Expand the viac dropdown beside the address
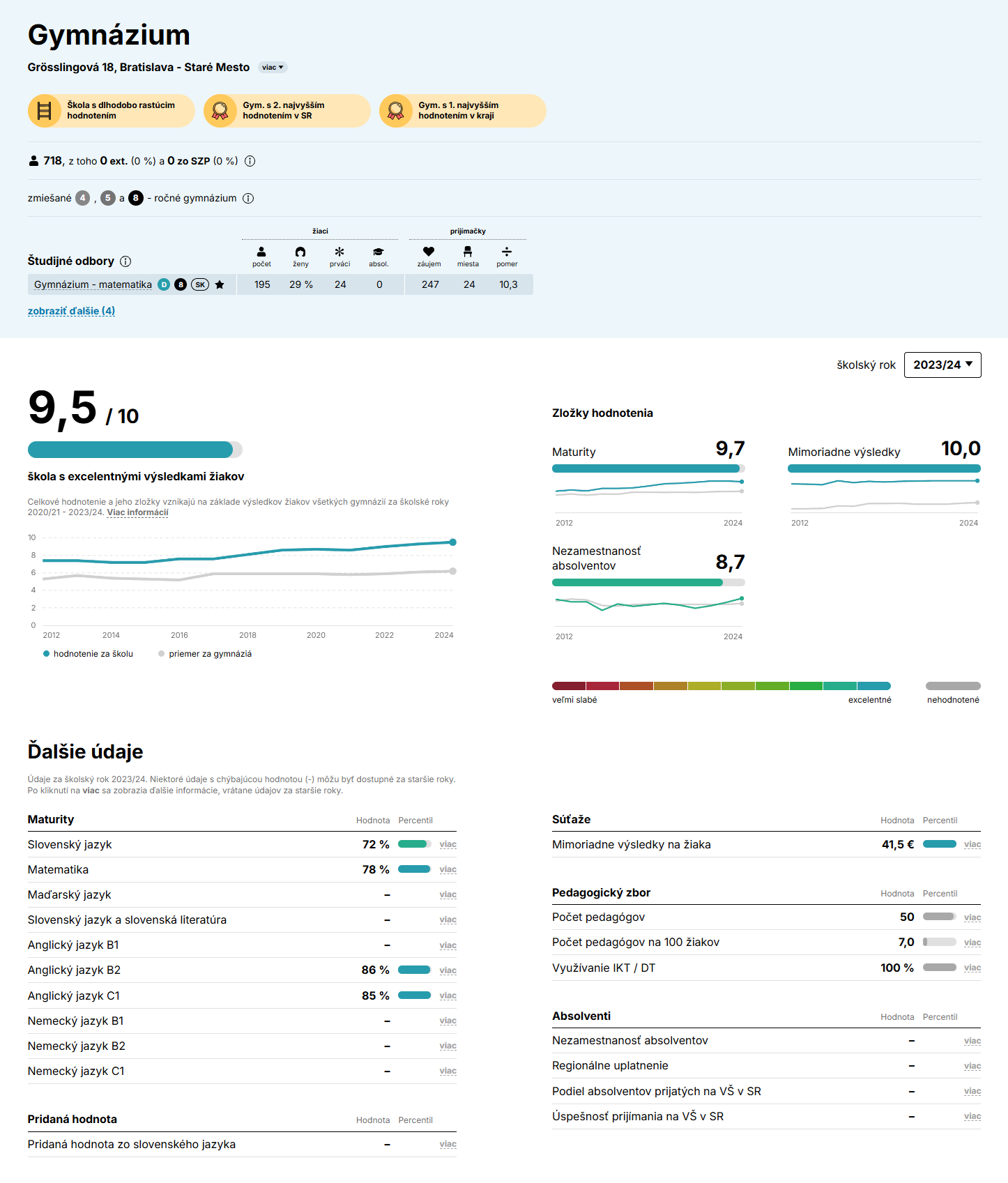1008x1183 pixels. tap(273, 68)
